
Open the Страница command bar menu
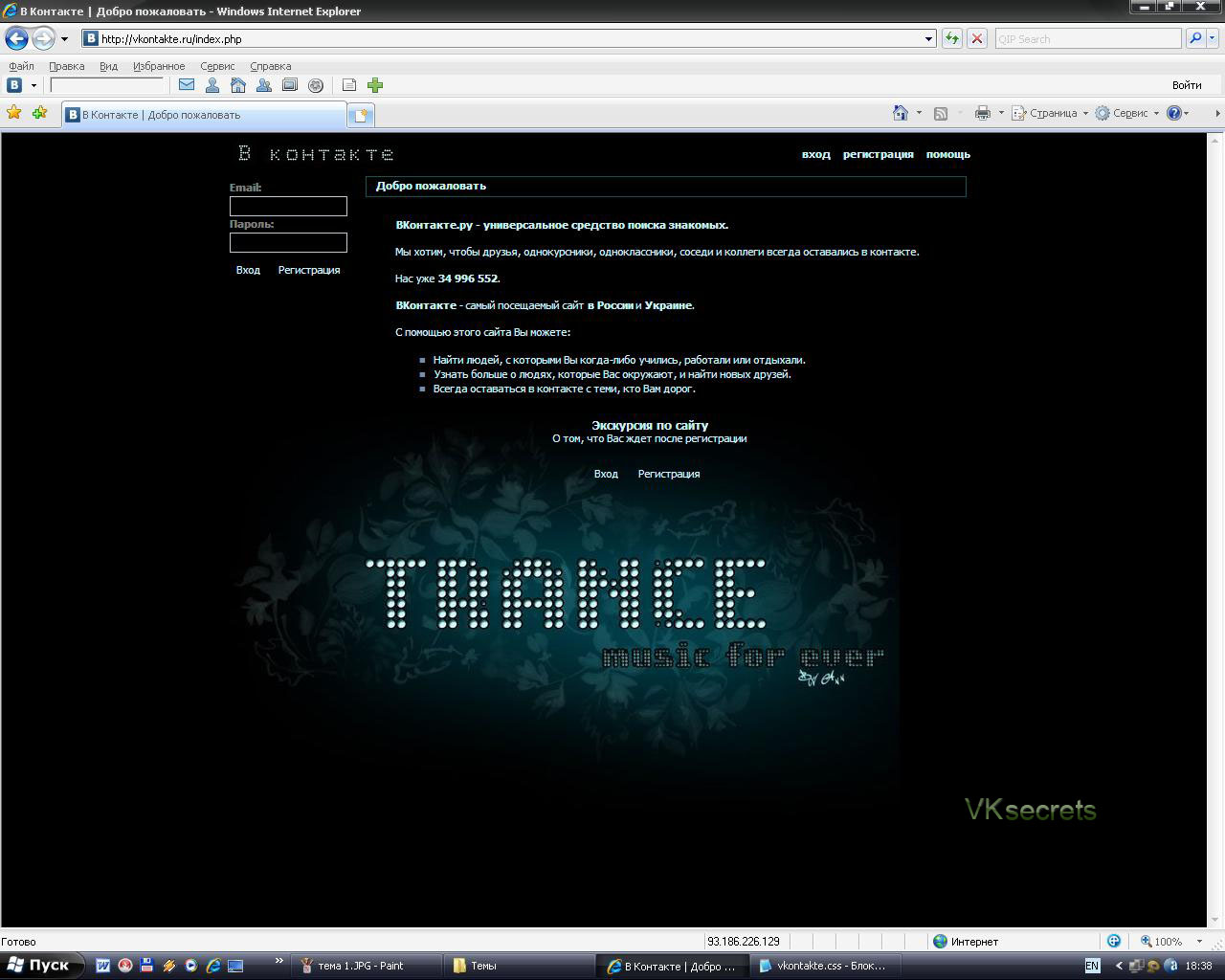pyautogui.click(x=1050, y=113)
